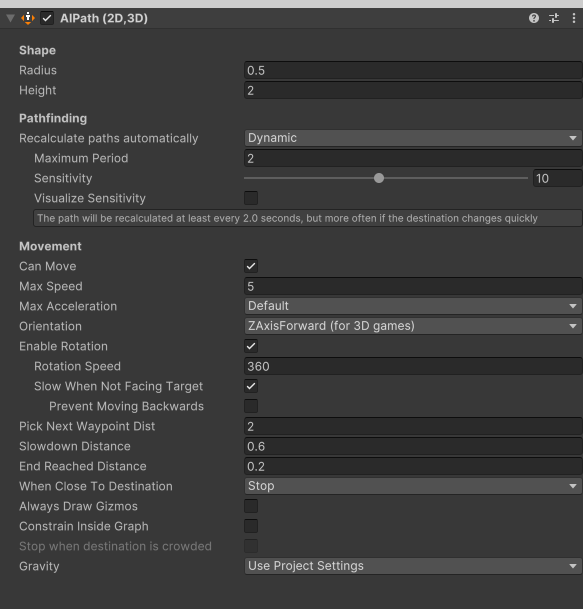Click the Max Speed input field
Viewport: 583px width, 609px height.
(x=413, y=286)
